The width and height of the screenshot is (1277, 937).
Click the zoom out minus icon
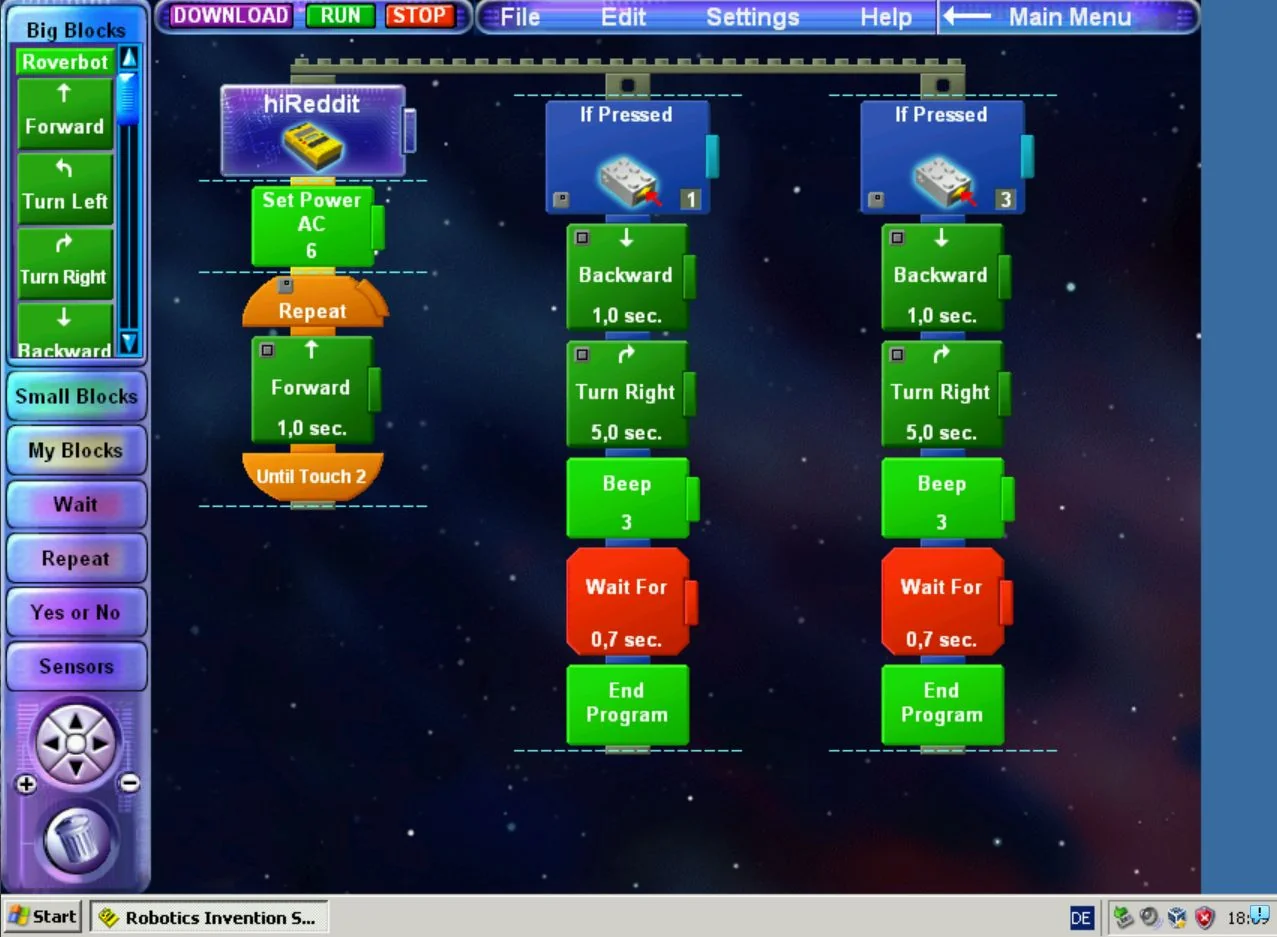click(x=129, y=784)
